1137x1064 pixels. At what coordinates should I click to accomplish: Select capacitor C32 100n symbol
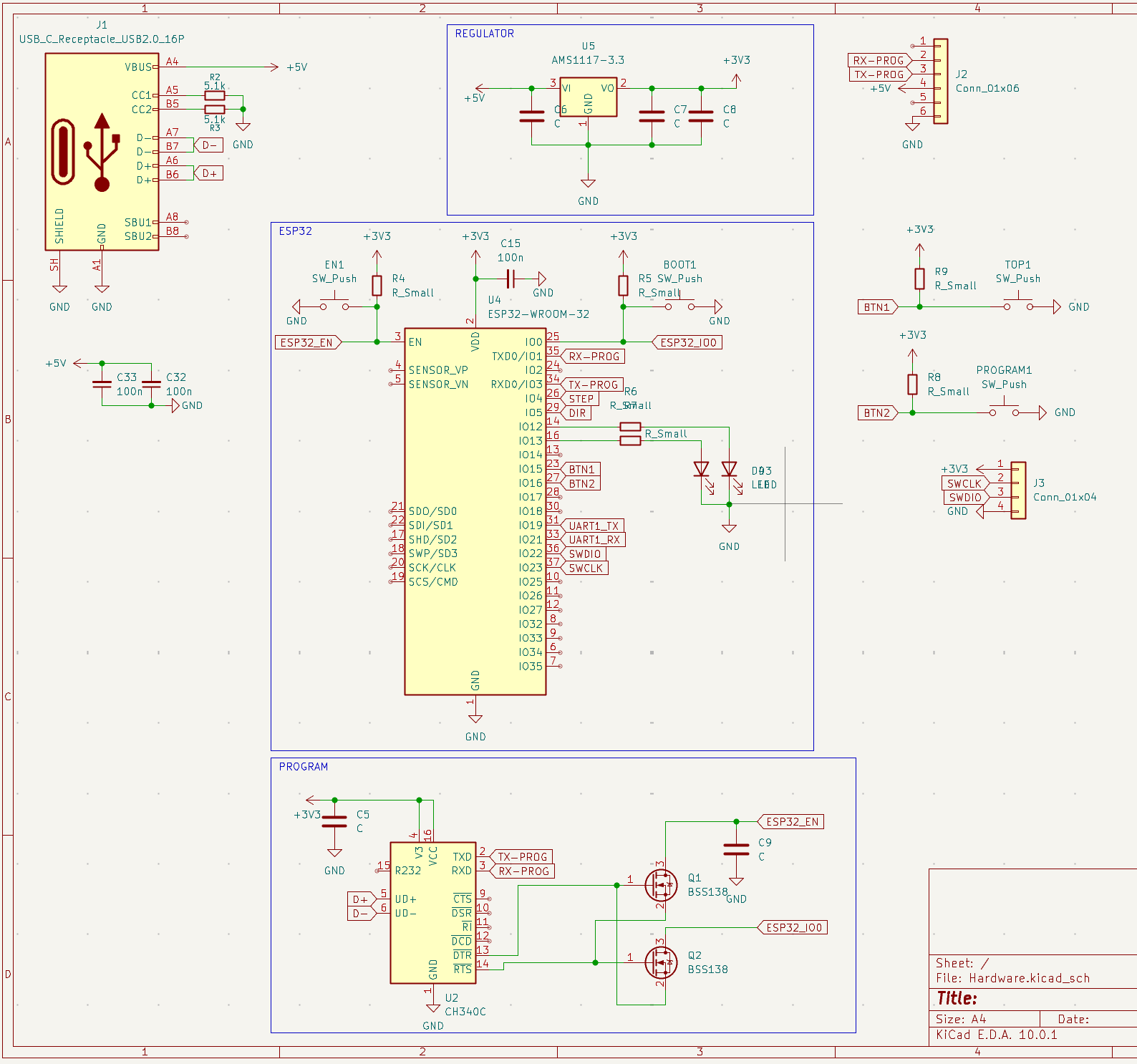(151, 385)
